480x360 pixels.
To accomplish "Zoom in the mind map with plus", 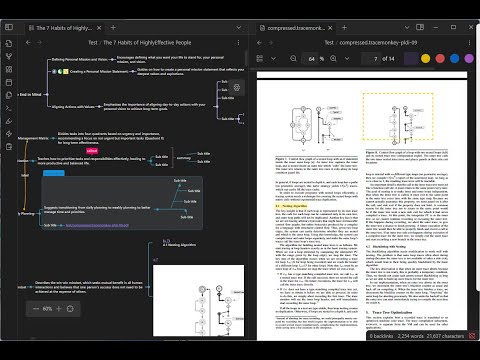I will point(59,309).
